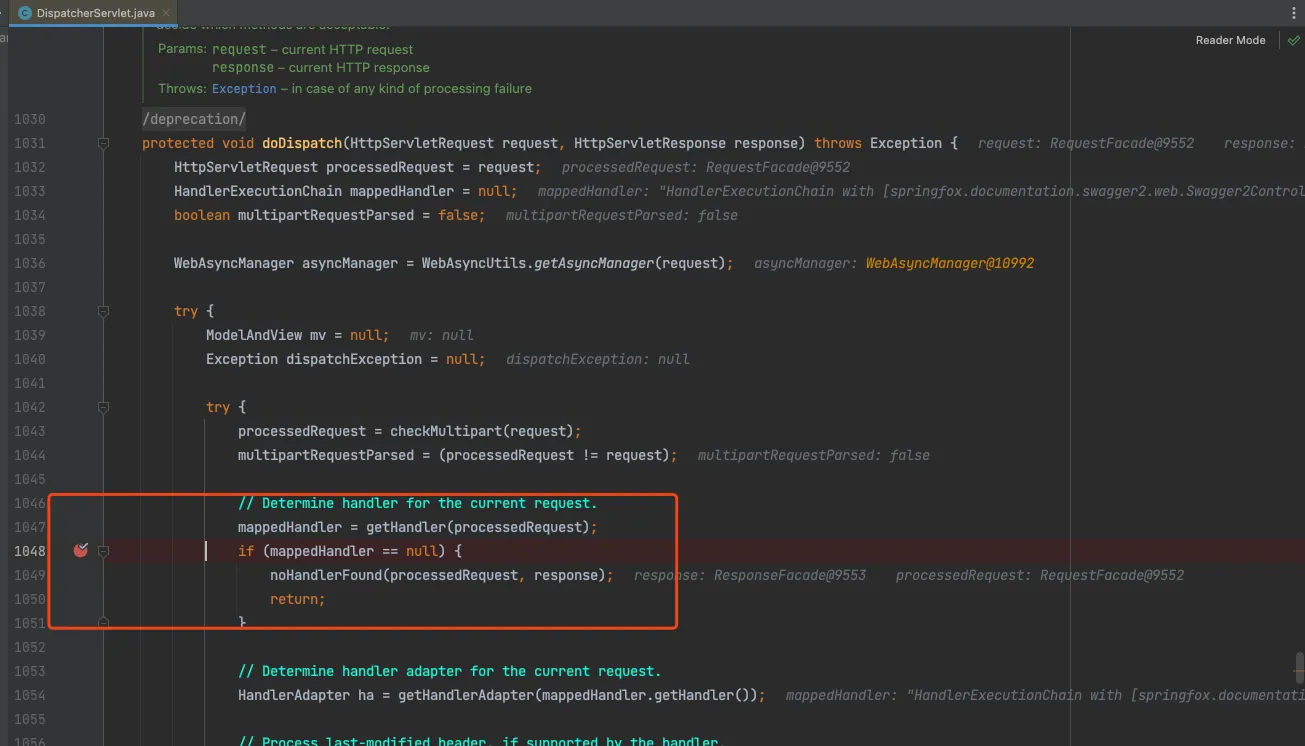
Task: Open the editor tabs three-dot menu
Action: pos(1294,13)
